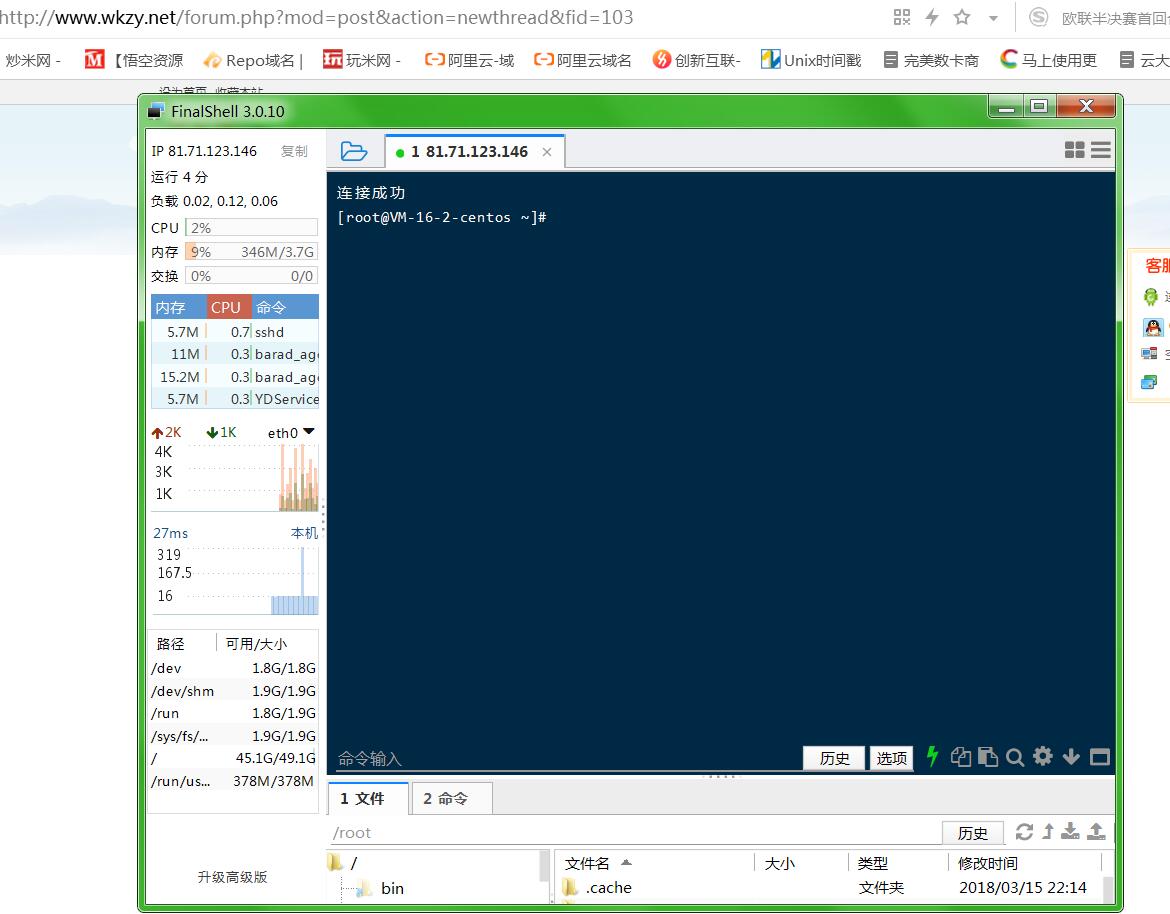Image resolution: width=1170 pixels, height=914 pixels.
Task: Switch to grid layout view icon
Action: click(1075, 150)
